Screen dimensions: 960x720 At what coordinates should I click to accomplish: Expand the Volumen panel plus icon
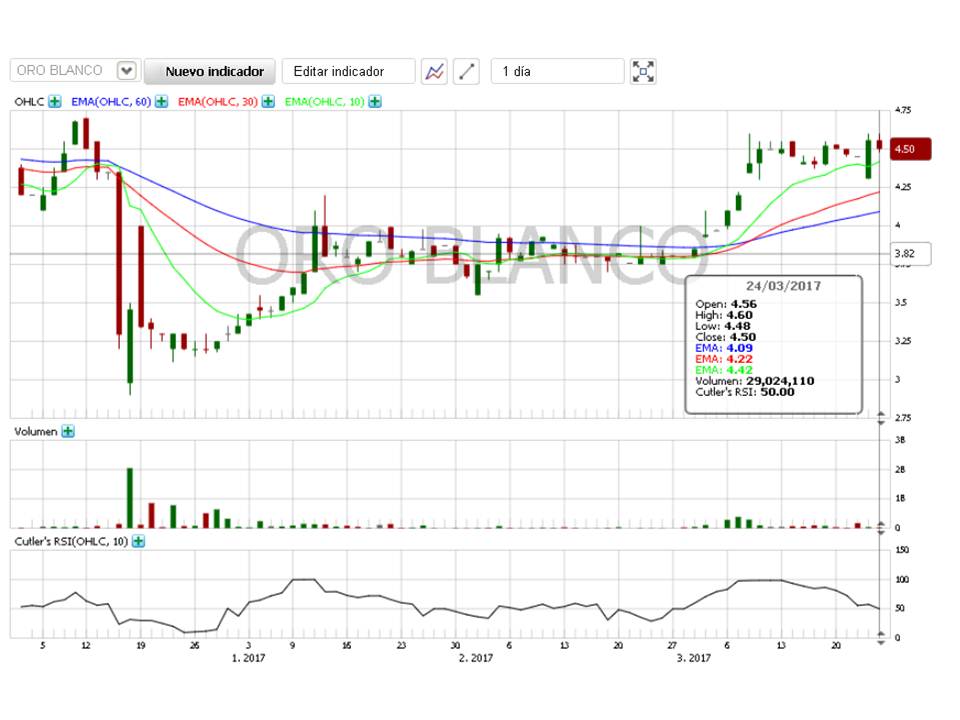68,432
